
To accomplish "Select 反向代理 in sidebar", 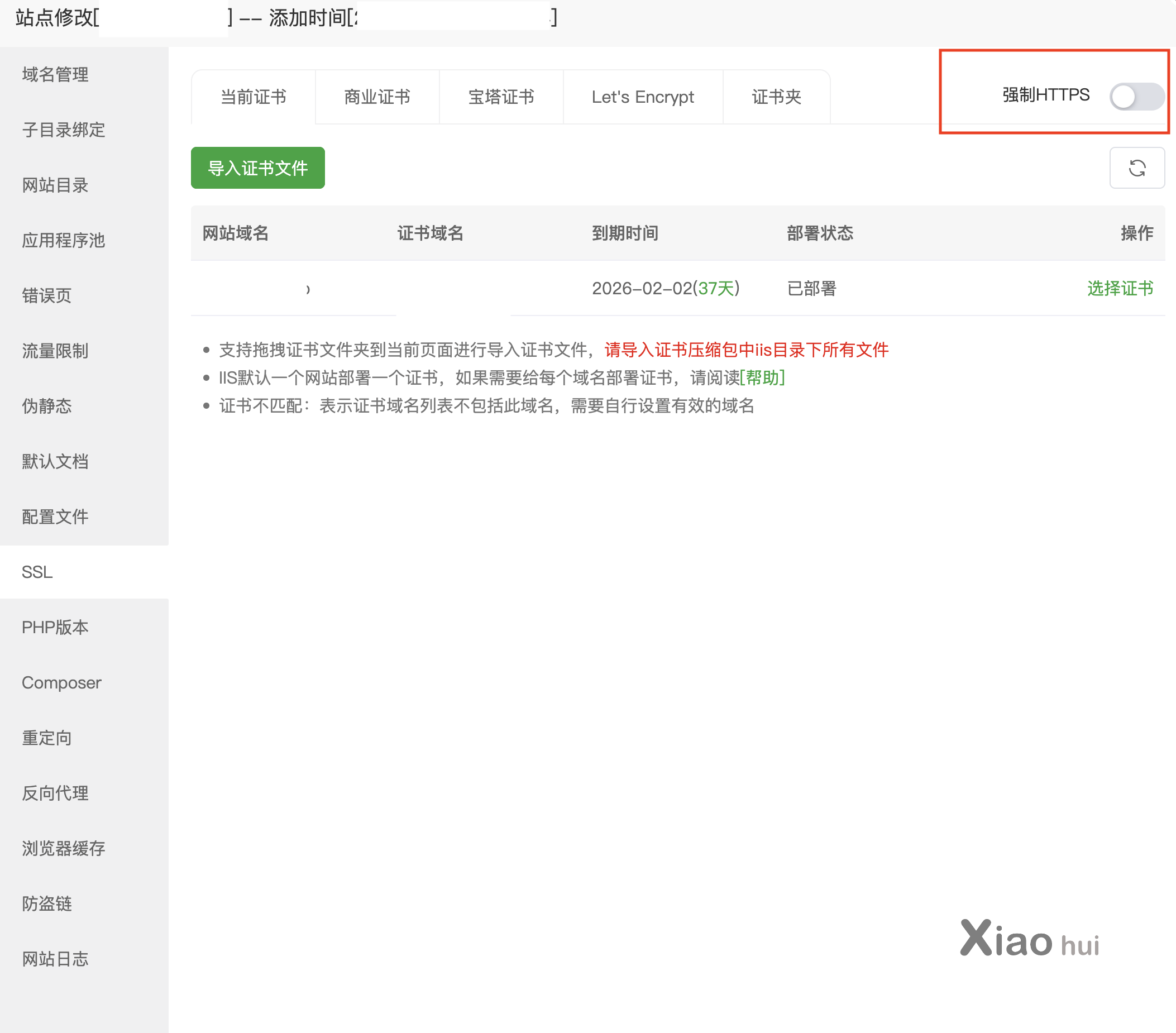I will tap(55, 792).
